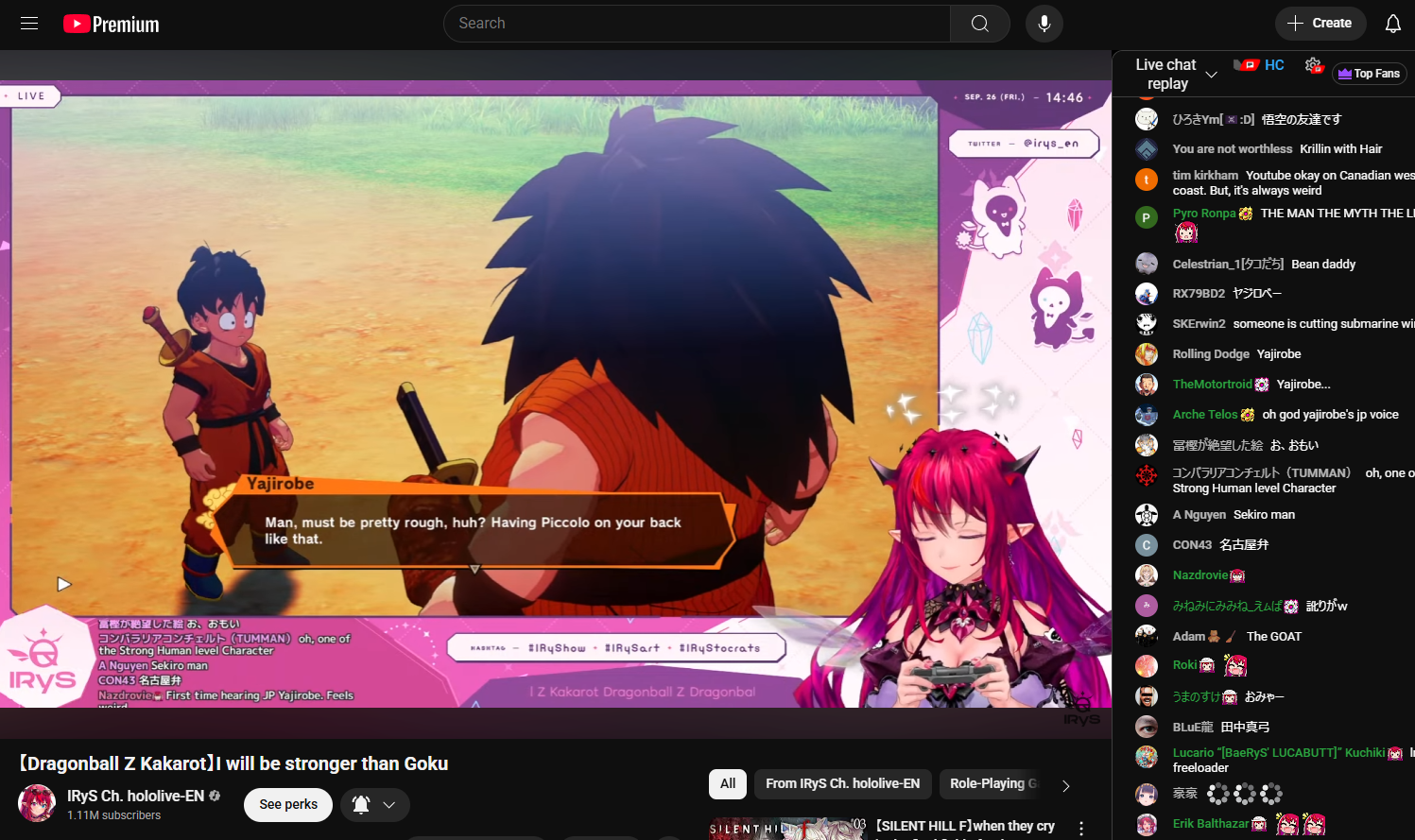Click A Nguyen's chat avatar
This screenshot has height=840, width=1415.
point(1147,515)
